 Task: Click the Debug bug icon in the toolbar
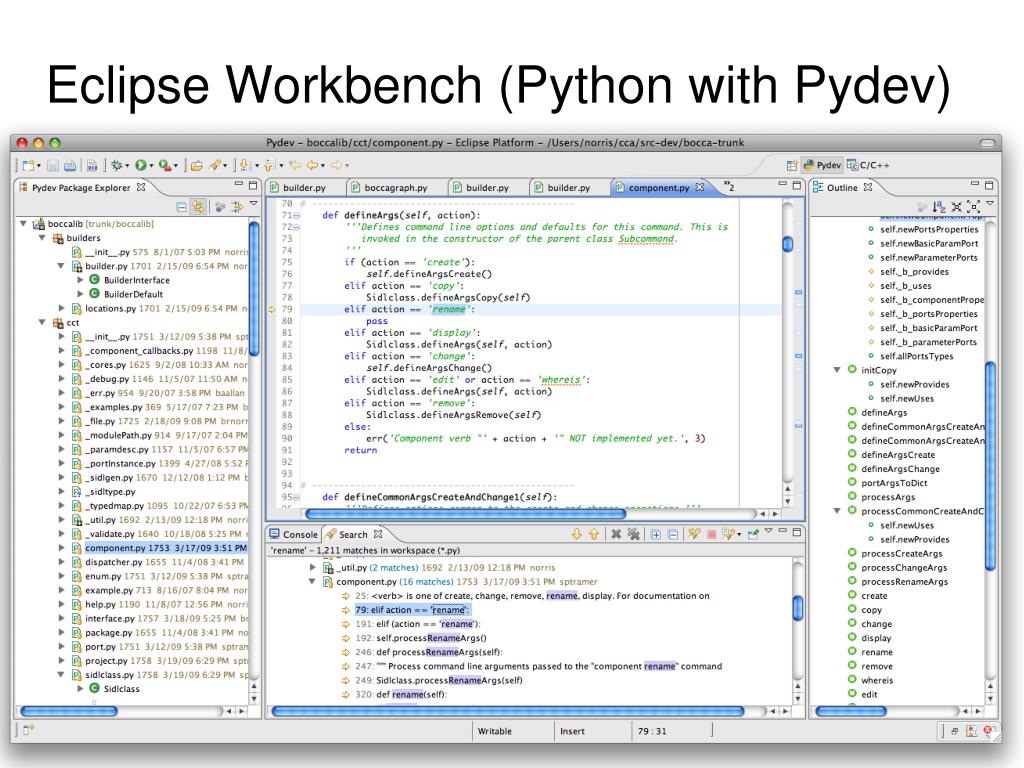point(117,165)
